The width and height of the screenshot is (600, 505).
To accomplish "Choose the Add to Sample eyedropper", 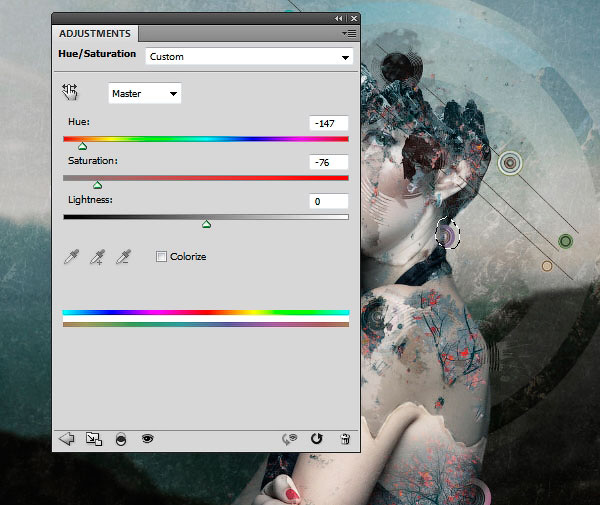I will [97, 257].
